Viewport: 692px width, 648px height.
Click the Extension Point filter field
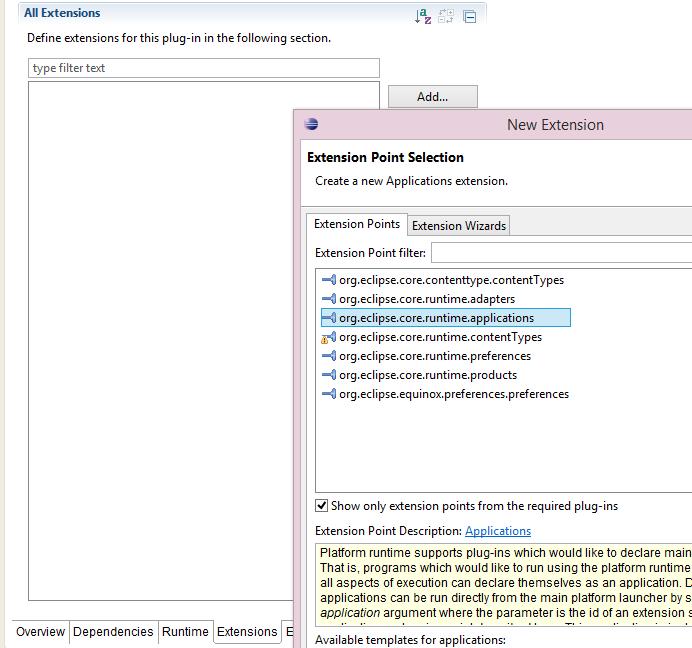[x=561, y=253]
